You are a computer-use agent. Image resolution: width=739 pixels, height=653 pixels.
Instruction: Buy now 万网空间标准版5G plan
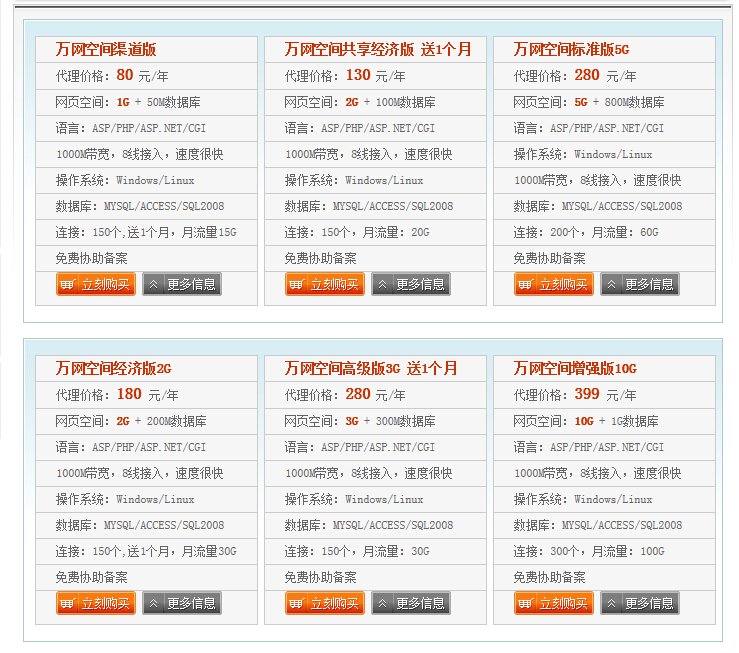(554, 284)
